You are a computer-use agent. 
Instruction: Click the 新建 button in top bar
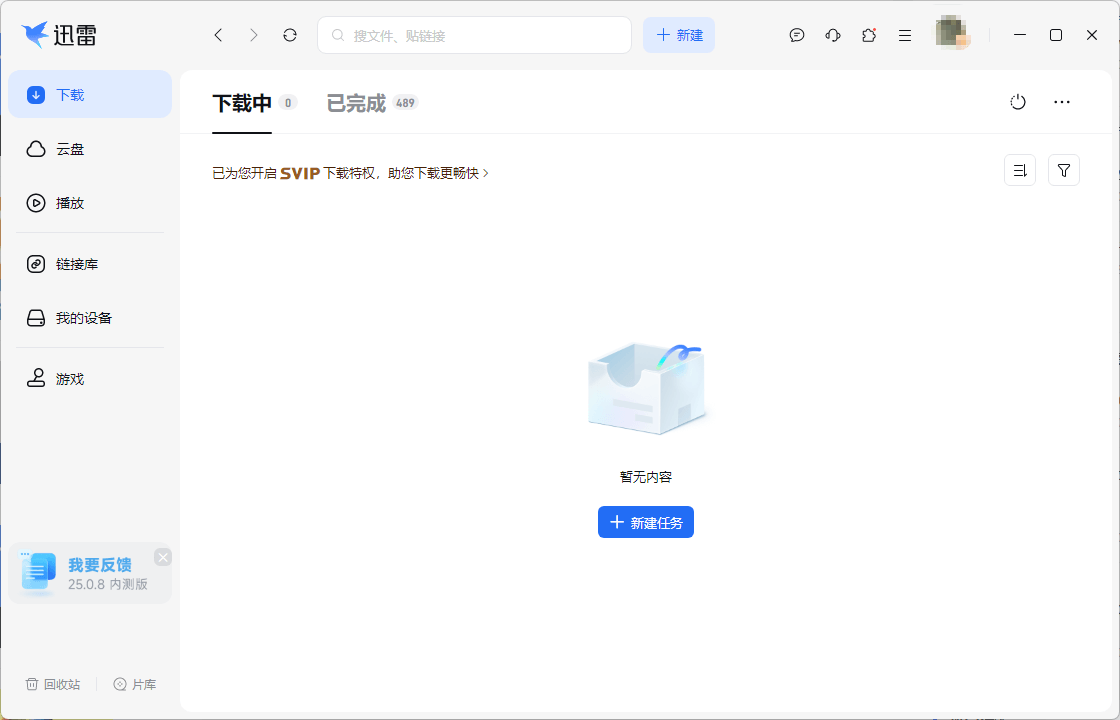coord(679,35)
